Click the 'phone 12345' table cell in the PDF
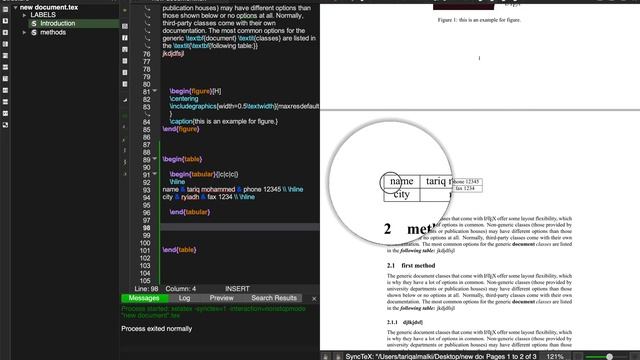The width and height of the screenshot is (640, 360). [466, 181]
